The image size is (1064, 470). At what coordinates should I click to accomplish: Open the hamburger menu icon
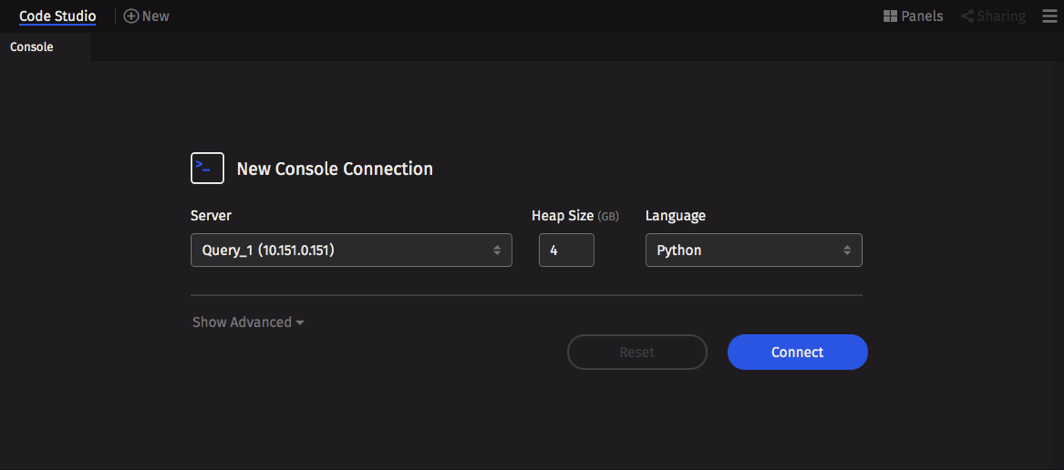(1050, 16)
